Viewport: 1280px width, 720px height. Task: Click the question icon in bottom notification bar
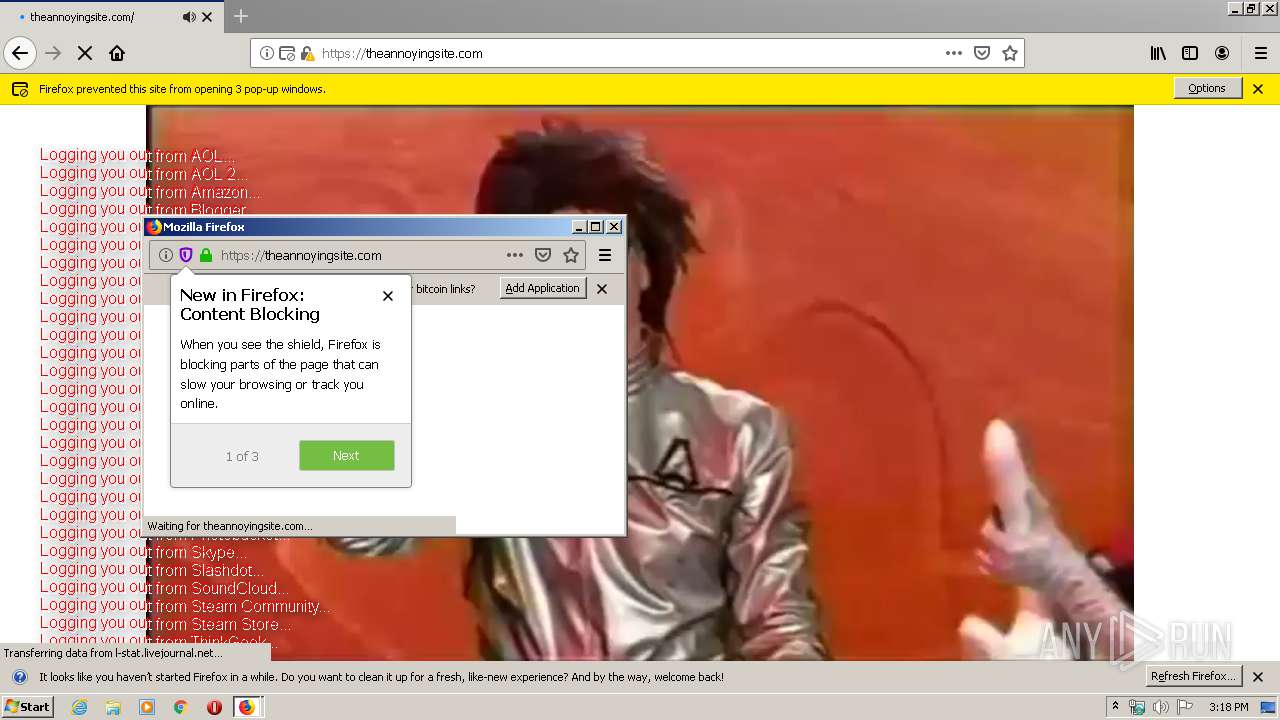(x=19, y=677)
